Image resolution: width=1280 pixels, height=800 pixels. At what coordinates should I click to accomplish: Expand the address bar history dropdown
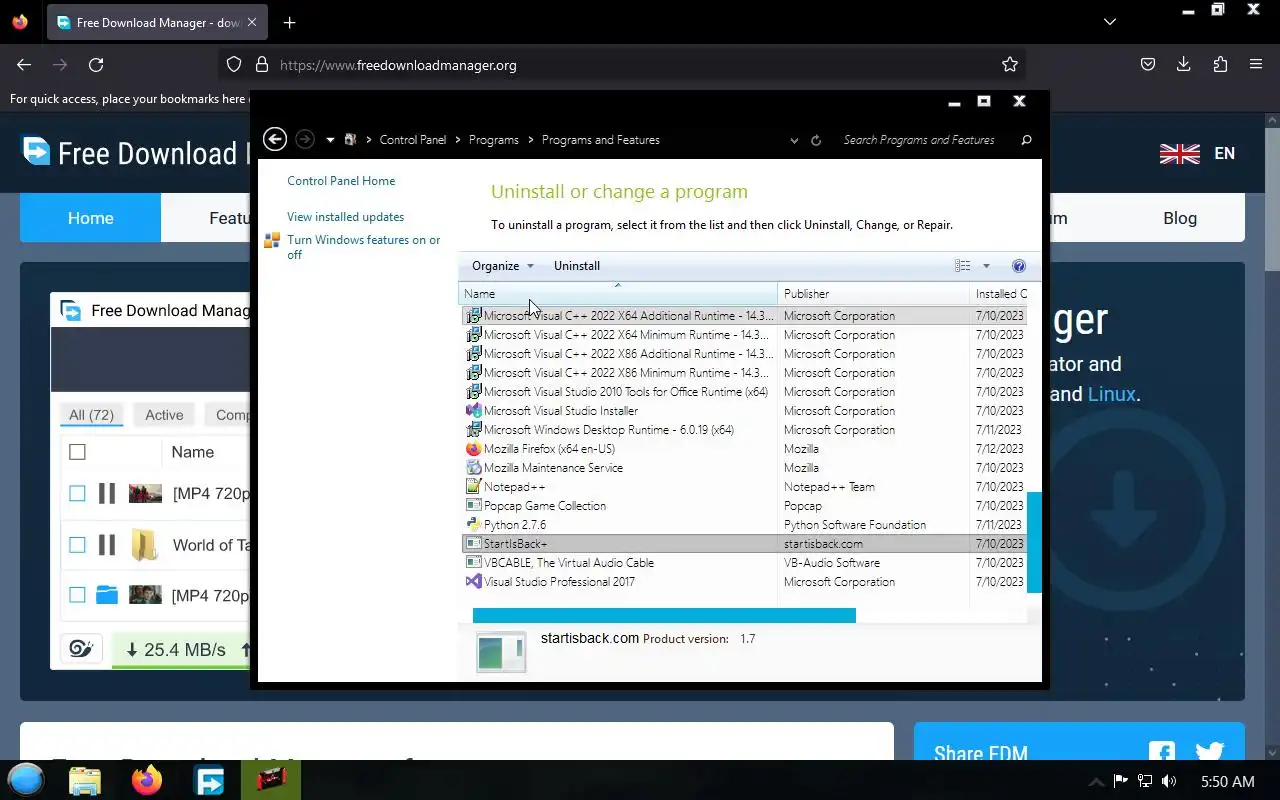click(794, 141)
